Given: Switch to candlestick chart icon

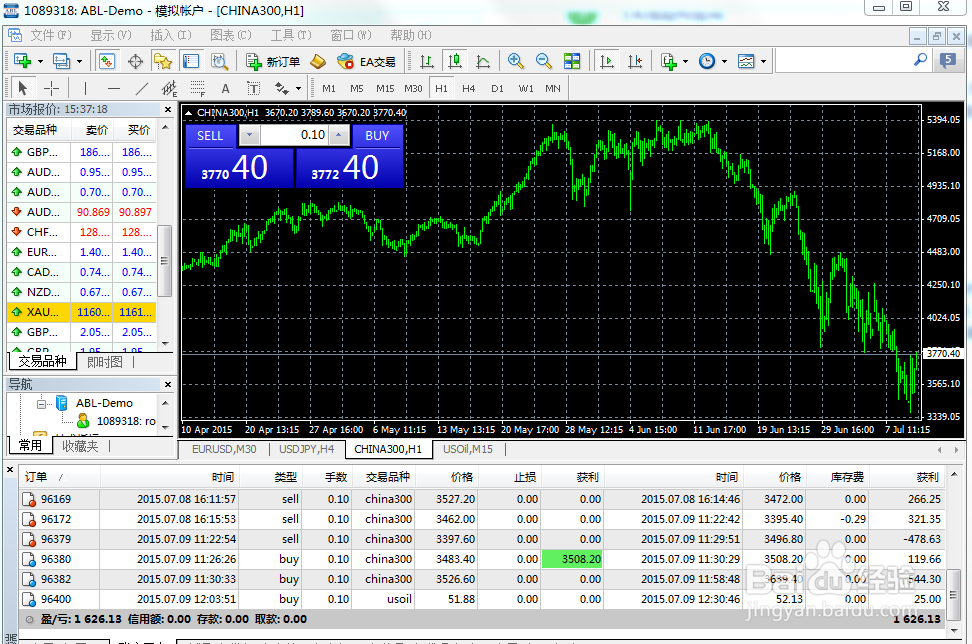Looking at the screenshot, I should (455, 61).
